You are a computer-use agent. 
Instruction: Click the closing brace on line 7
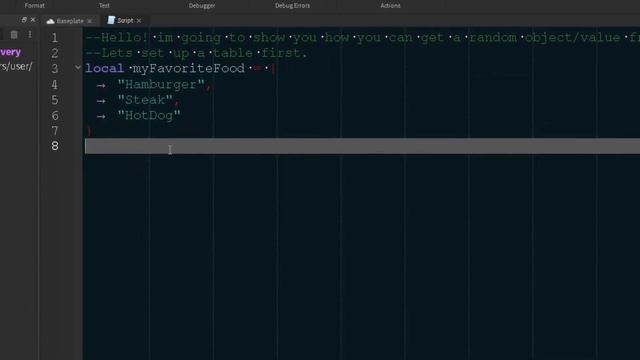[x=89, y=131]
